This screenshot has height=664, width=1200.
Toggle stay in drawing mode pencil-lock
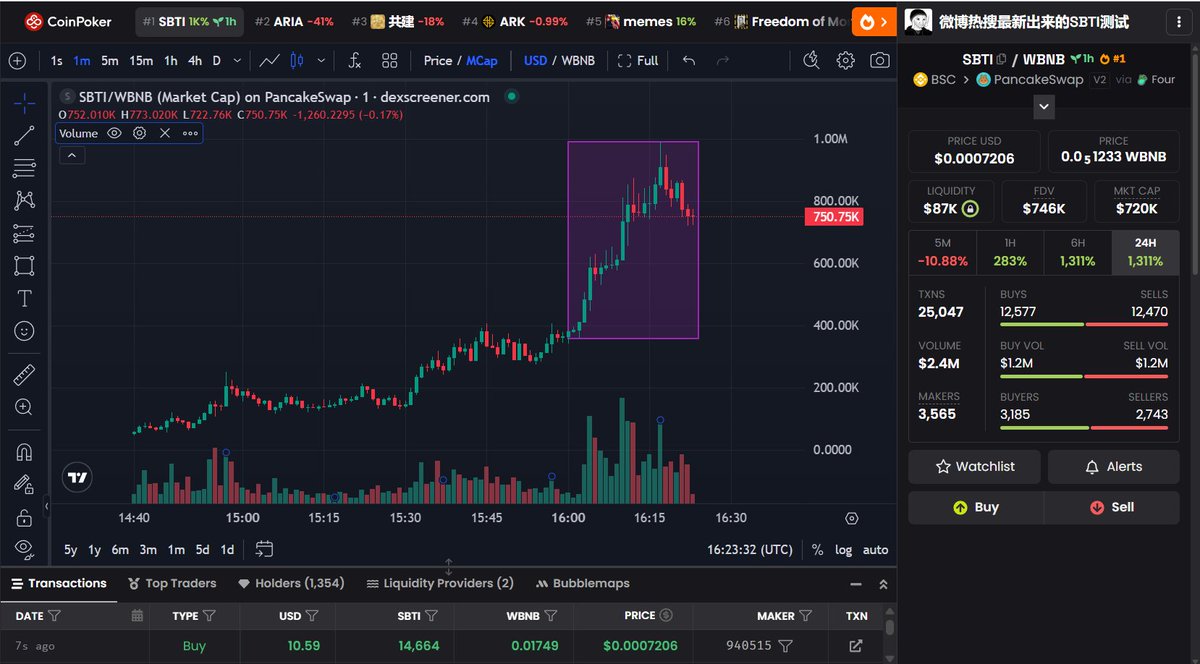(24, 484)
